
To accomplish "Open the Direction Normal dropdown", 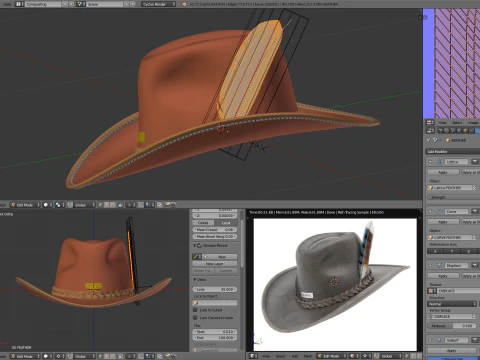I will [x=453, y=304].
